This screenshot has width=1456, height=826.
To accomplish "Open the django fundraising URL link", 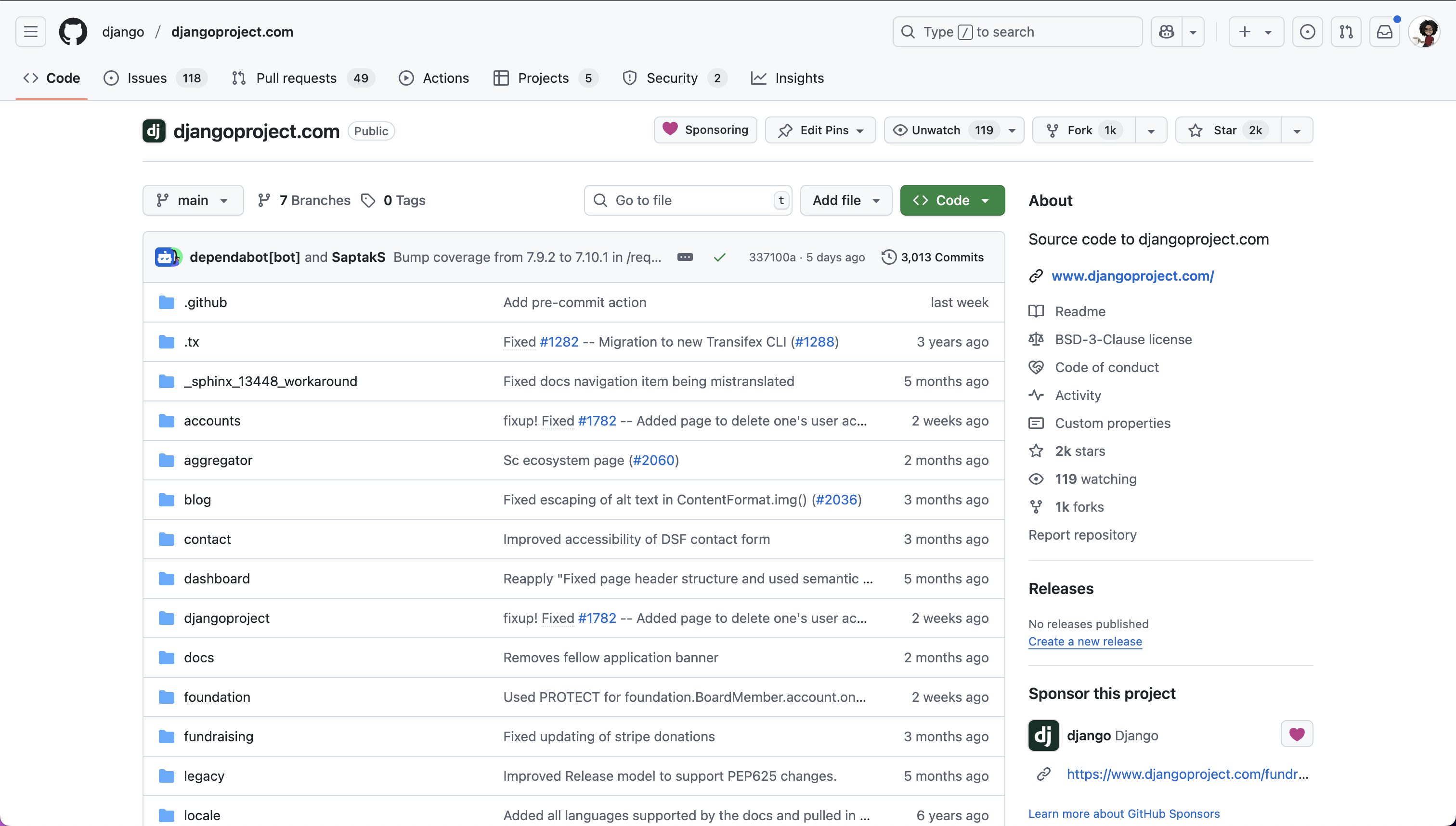I will 1188,774.
